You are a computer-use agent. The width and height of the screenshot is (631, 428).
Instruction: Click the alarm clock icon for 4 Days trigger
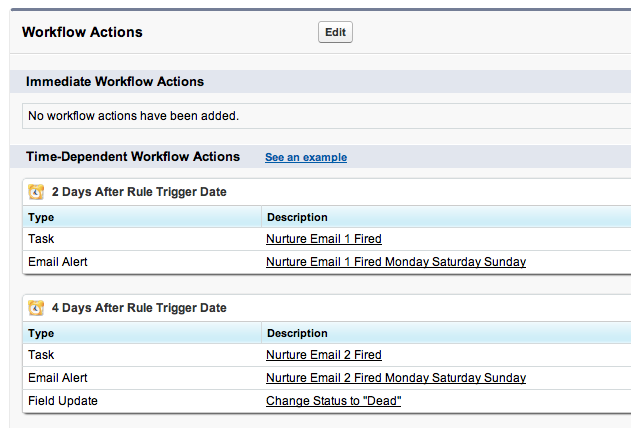tap(36, 308)
